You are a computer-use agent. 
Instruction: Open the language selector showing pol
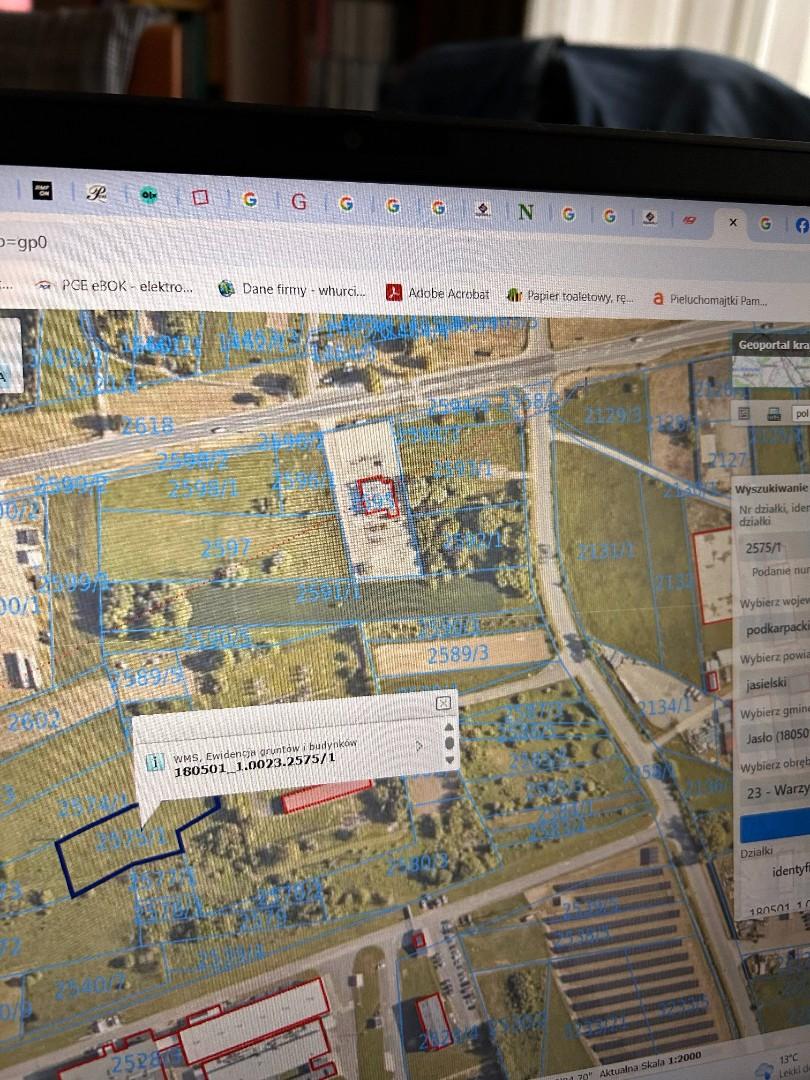pyautogui.click(x=801, y=413)
